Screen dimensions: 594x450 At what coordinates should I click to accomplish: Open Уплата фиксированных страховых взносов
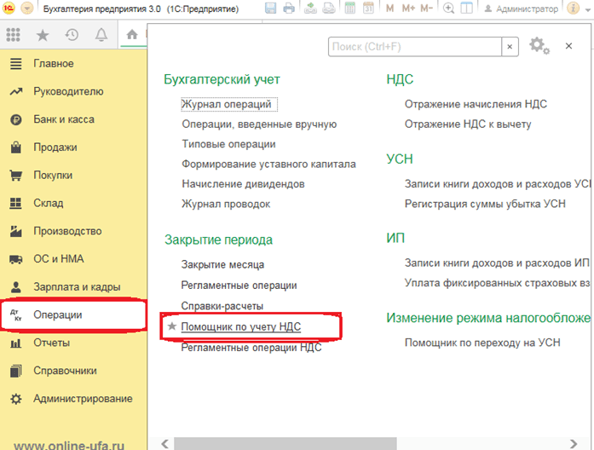(x=497, y=283)
